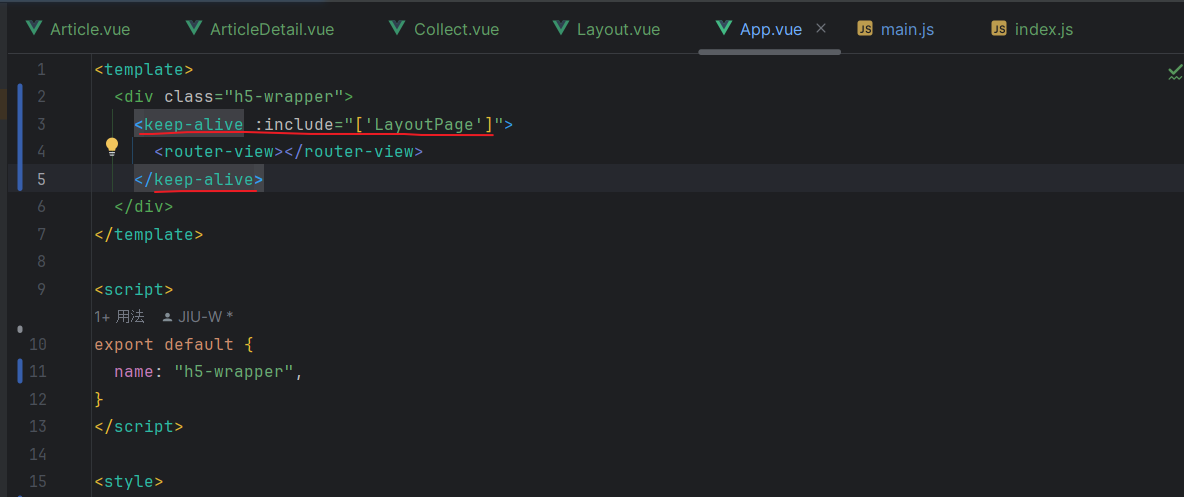Click the :include attribute name
The height and width of the screenshot is (497, 1184).
[294, 124]
